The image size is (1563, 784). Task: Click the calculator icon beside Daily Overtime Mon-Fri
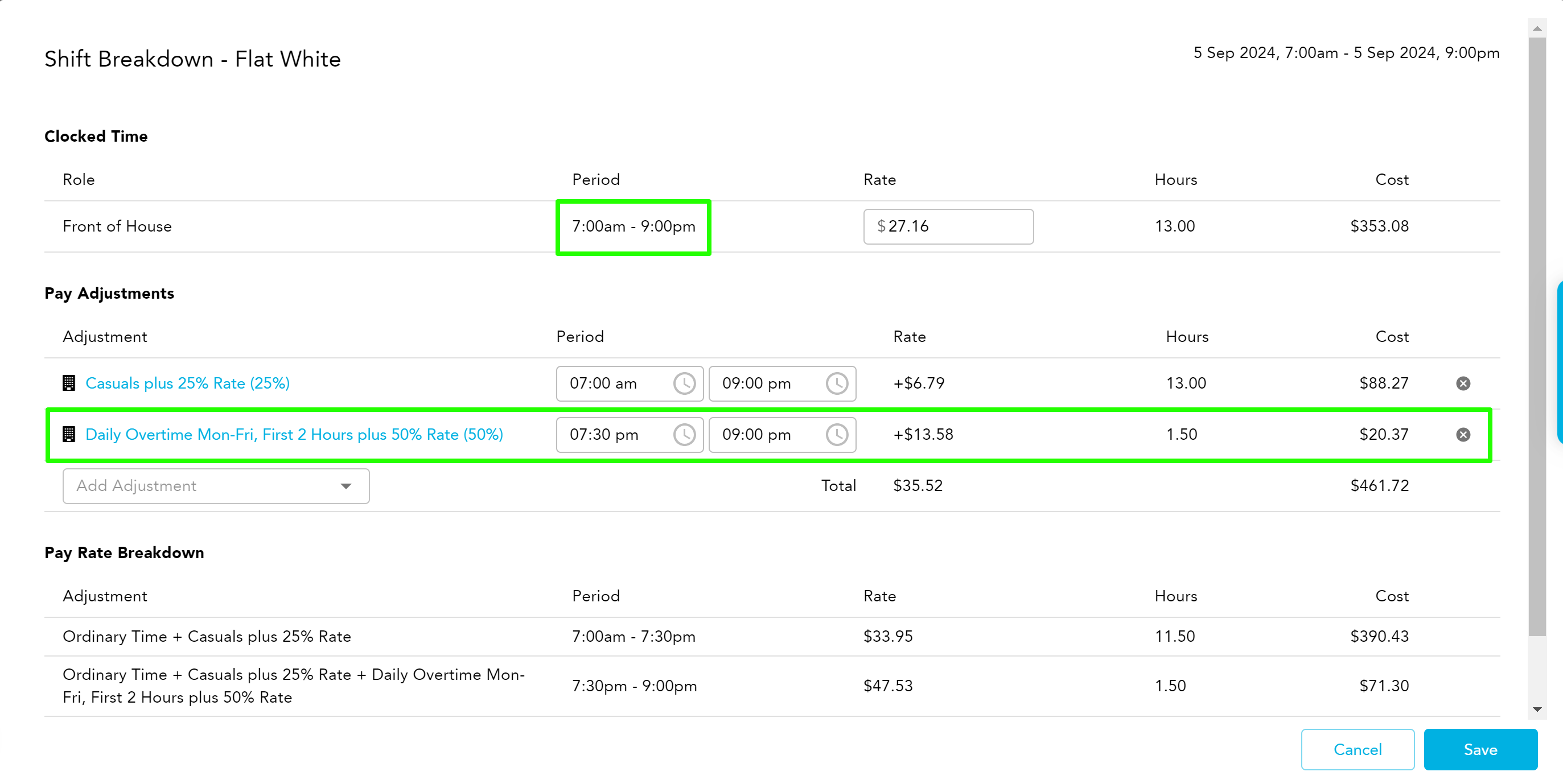click(69, 434)
